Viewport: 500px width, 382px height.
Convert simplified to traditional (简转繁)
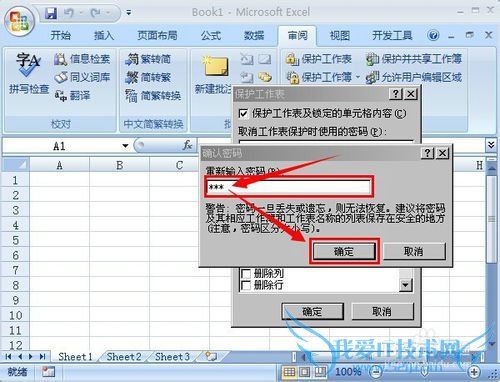click(x=148, y=77)
